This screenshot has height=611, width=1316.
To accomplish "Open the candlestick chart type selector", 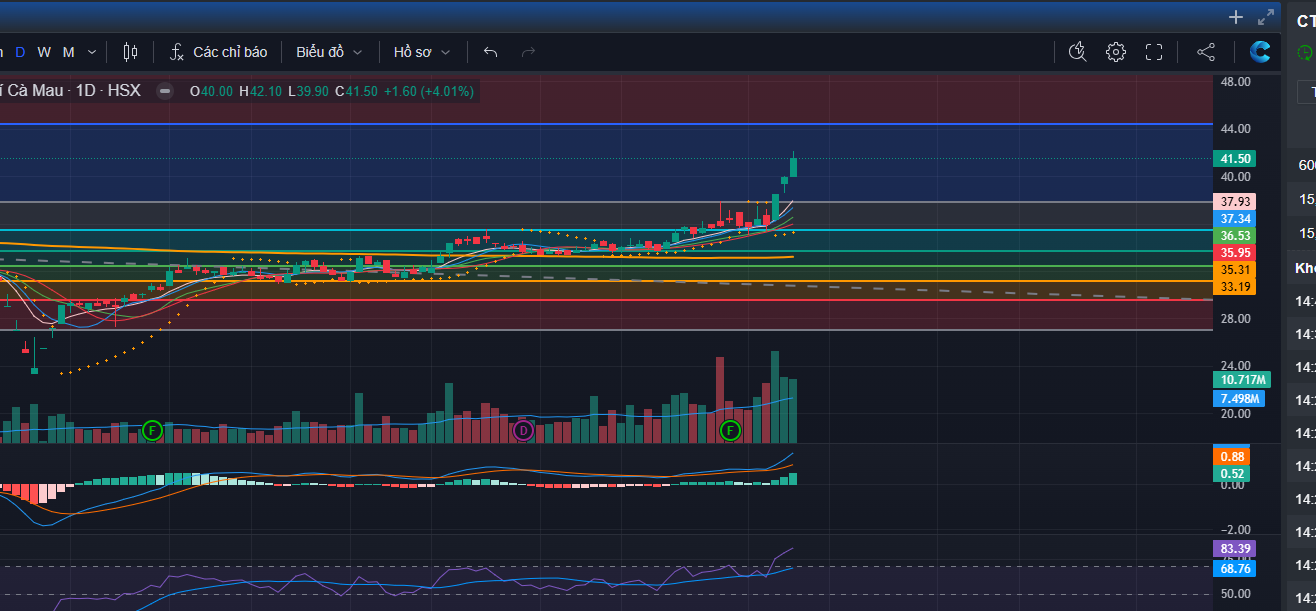I will pos(130,52).
